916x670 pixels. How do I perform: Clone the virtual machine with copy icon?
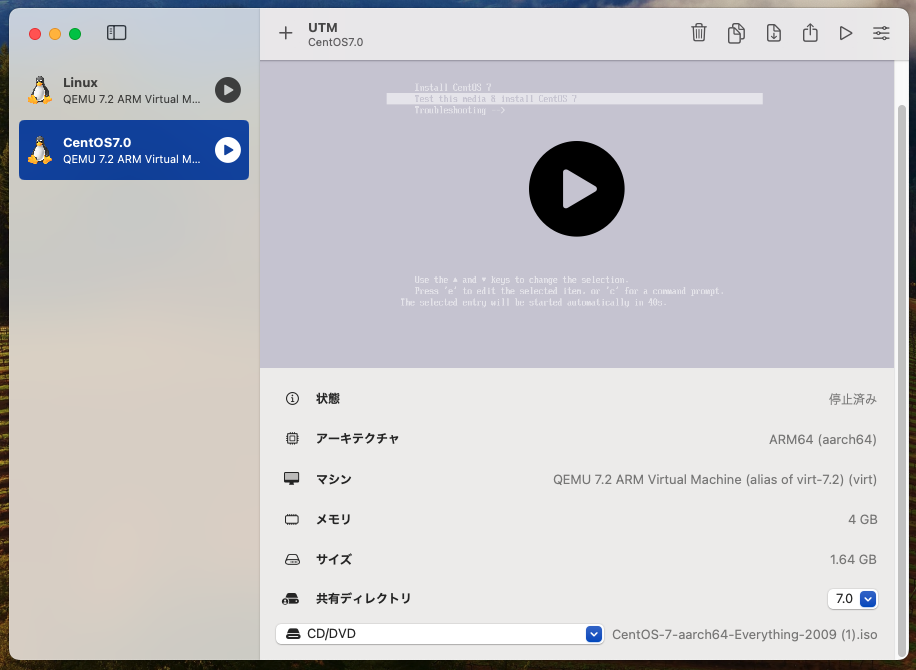(736, 33)
